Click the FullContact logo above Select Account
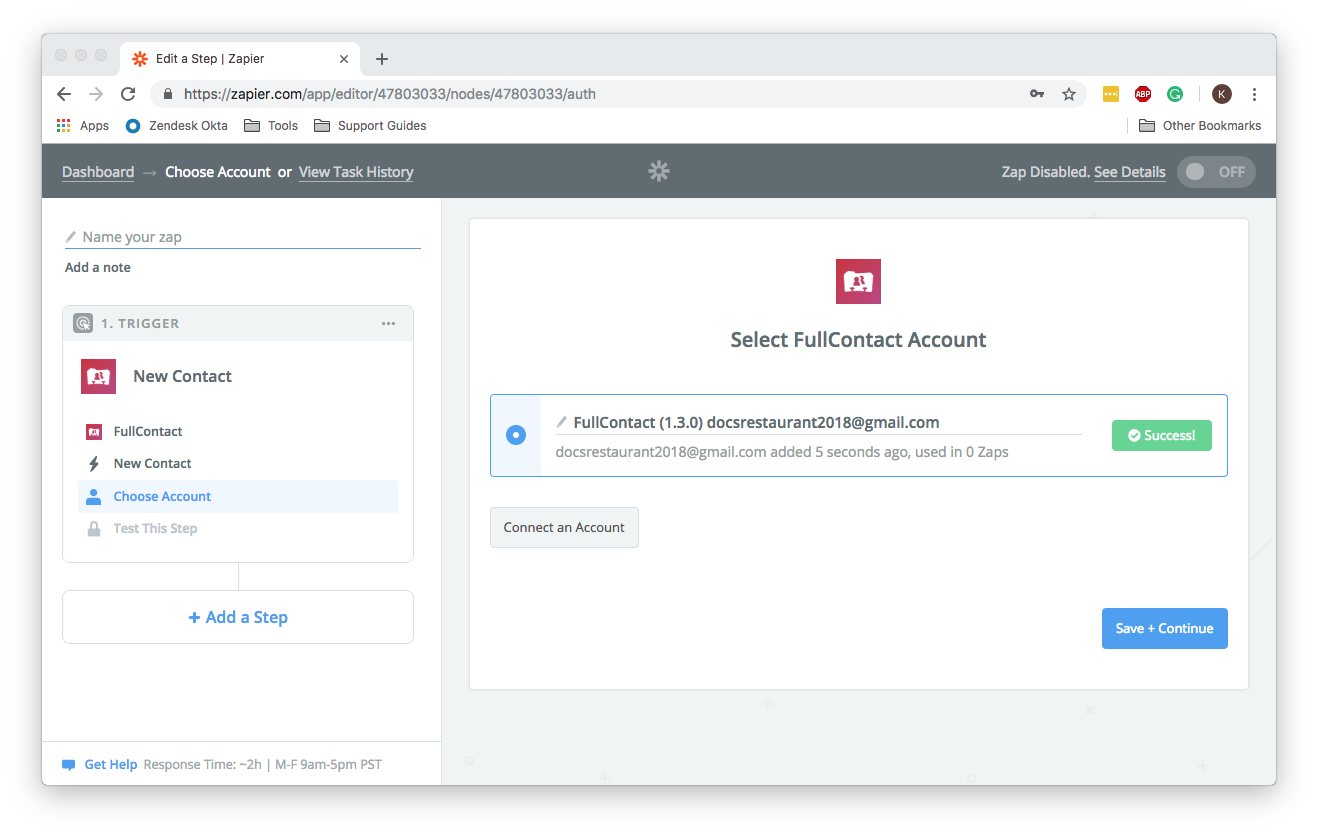The height and width of the screenshot is (835, 1318). pyautogui.click(x=858, y=281)
